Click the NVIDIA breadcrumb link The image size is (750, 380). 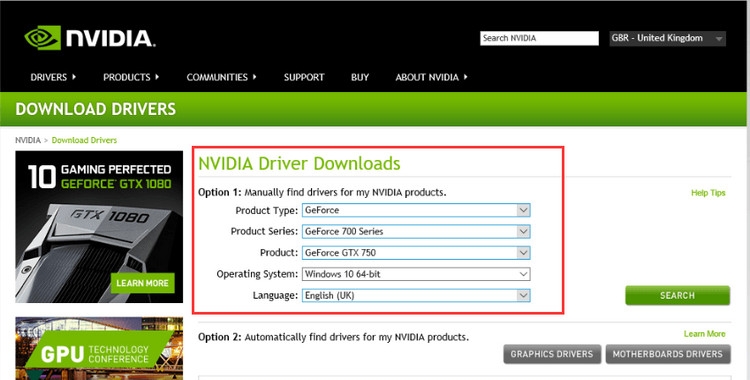pos(28,140)
